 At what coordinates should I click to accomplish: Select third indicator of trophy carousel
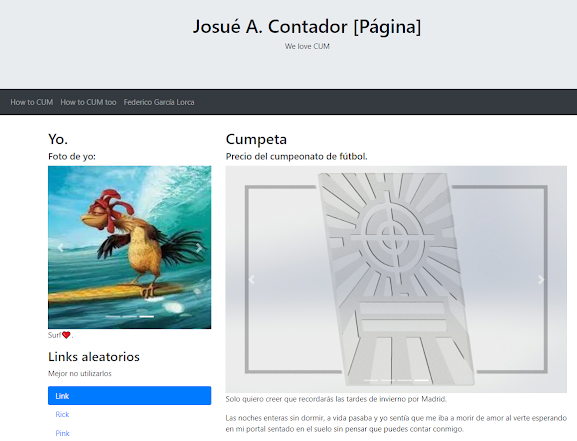405,380
